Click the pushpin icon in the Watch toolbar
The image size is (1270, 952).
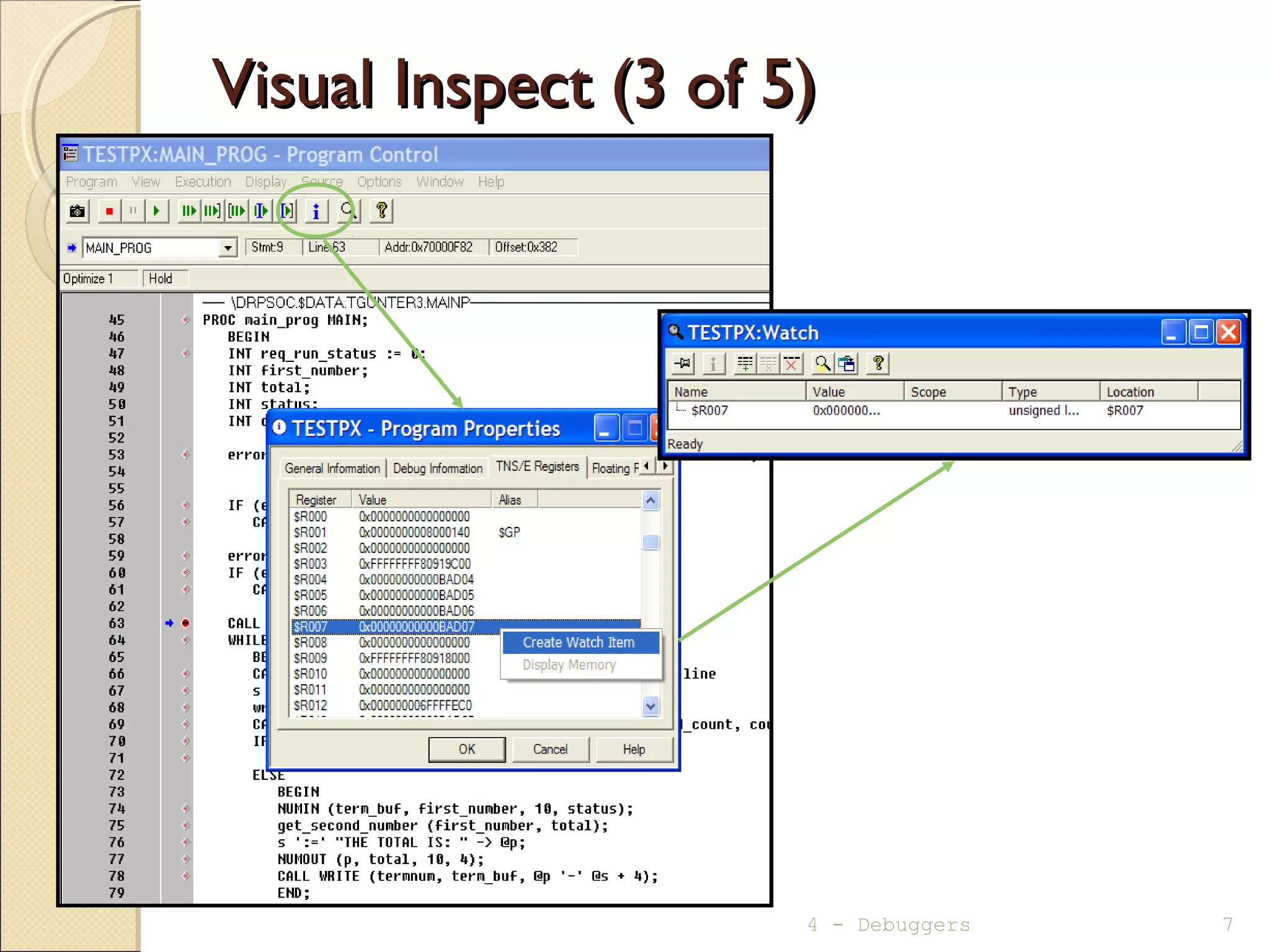pos(683,364)
